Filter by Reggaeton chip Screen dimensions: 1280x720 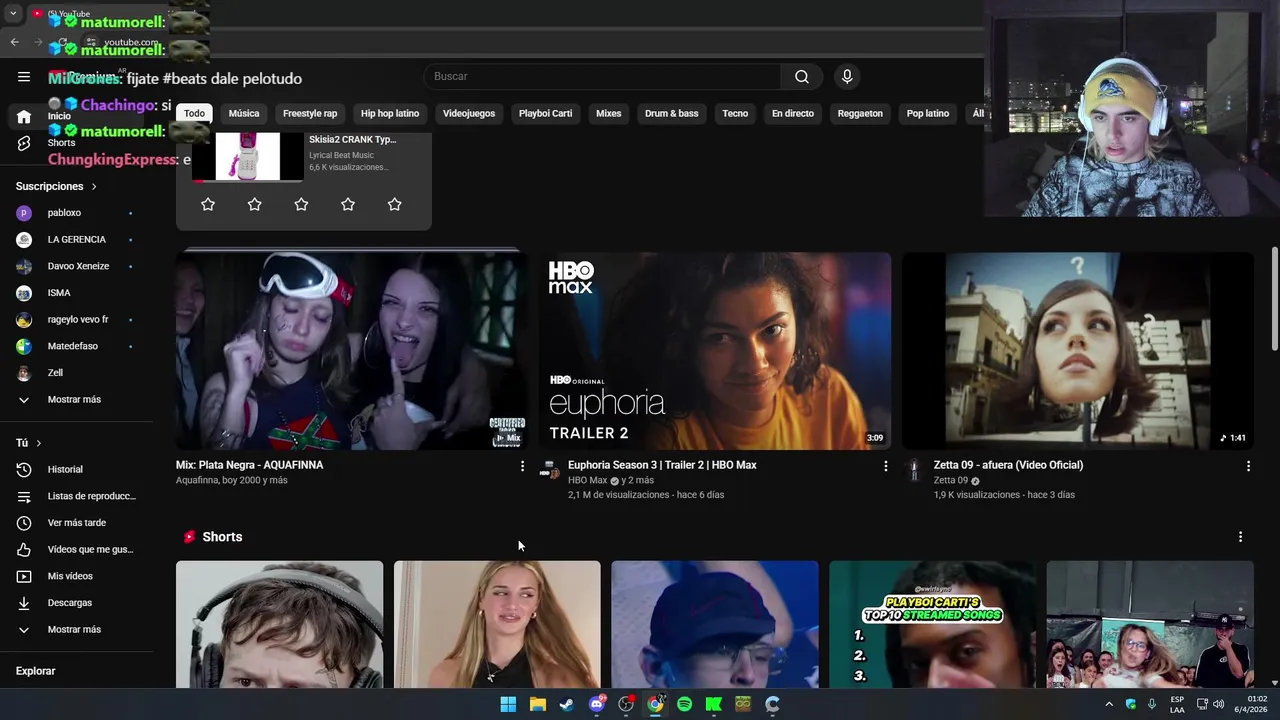click(x=860, y=113)
